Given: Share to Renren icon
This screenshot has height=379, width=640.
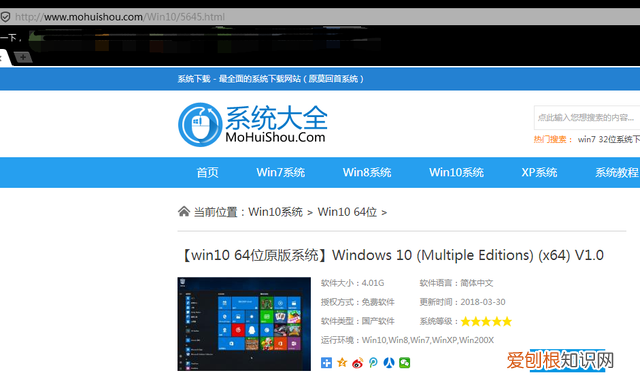Looking at the screenshot, I should (389, 363).
